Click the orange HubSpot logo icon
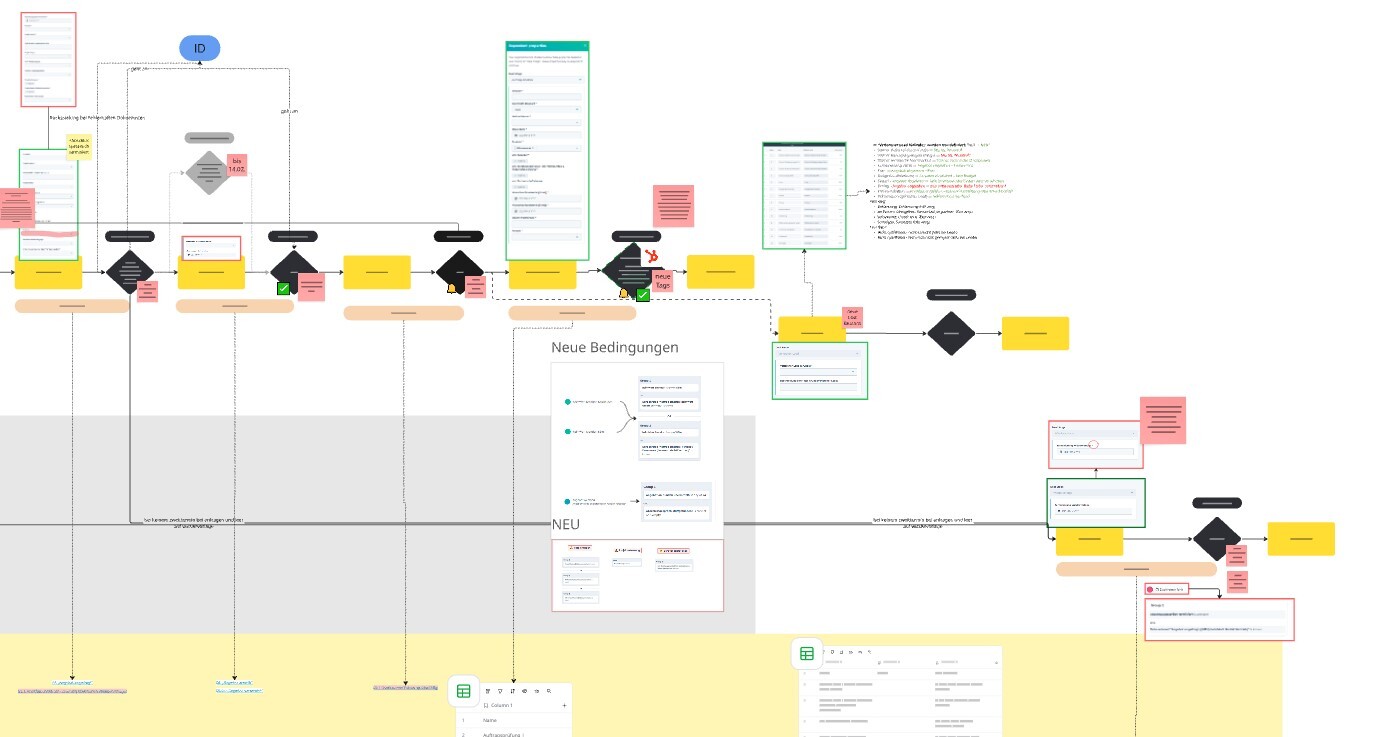Screen dimensions: 1390x737 [x=651, y=256]
